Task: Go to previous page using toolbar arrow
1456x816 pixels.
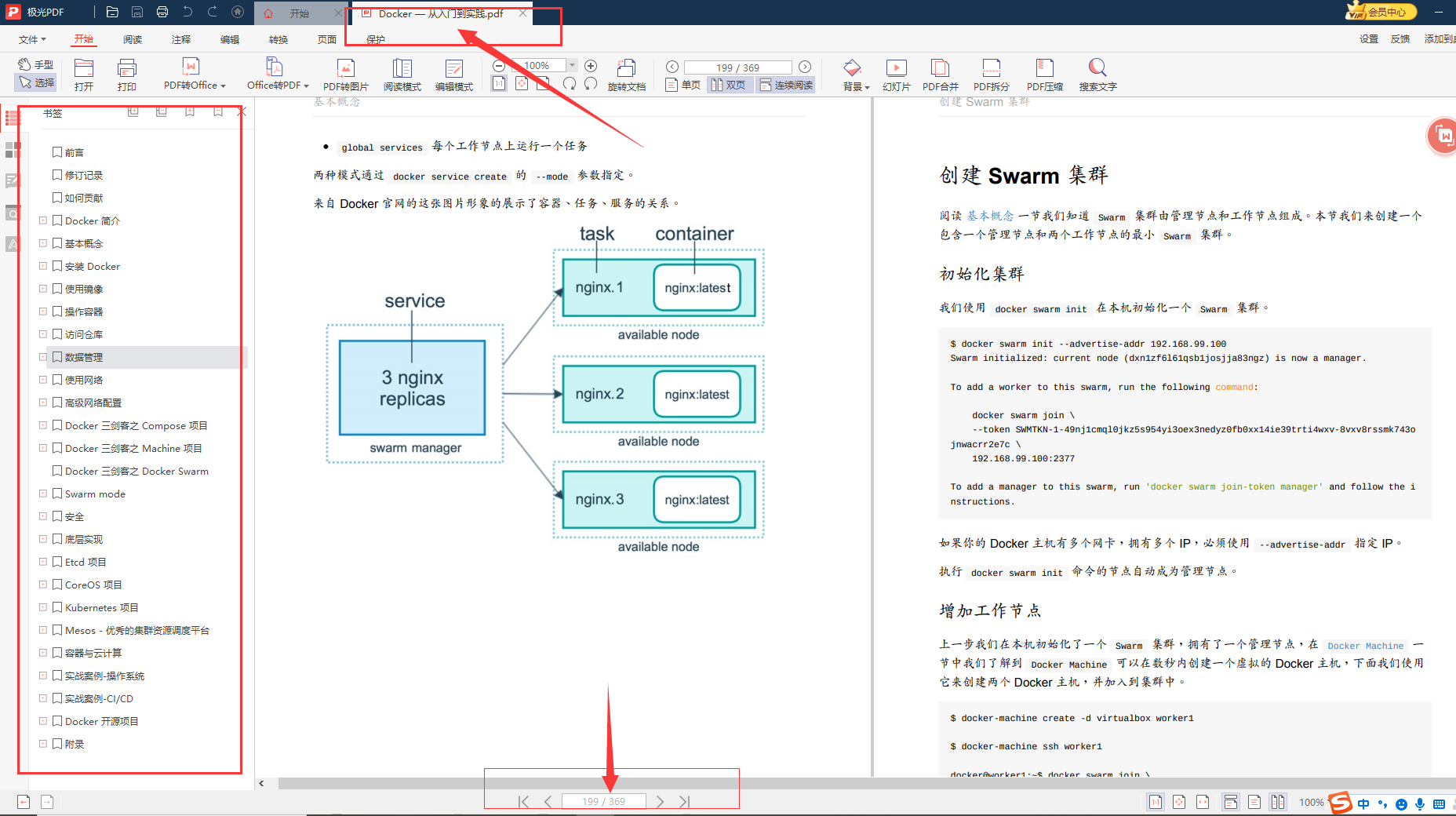Action: [672, 67]
